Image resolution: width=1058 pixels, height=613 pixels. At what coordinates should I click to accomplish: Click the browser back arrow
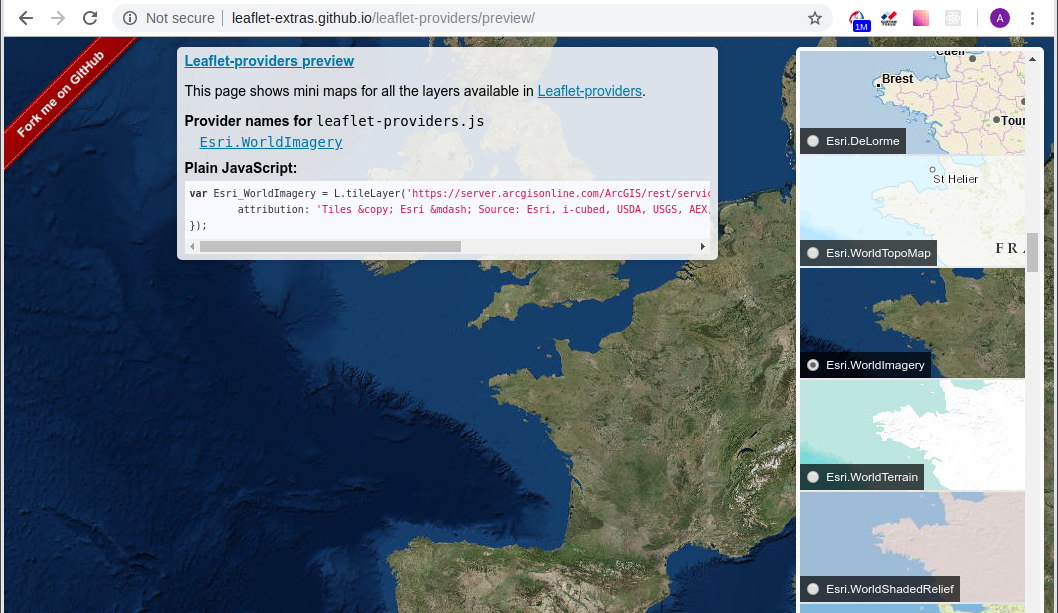[x=26, y=18]
